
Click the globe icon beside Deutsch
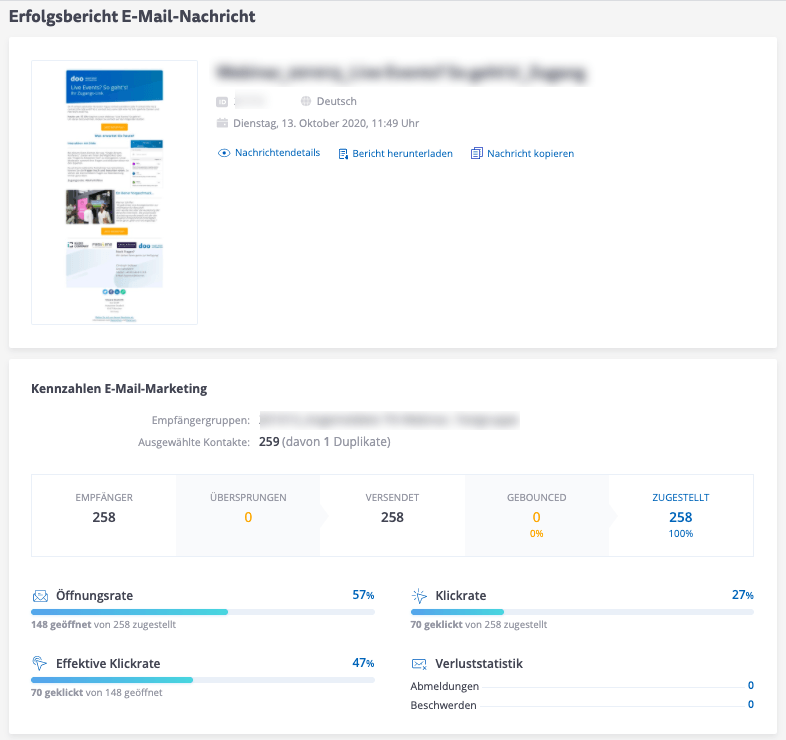click(306, 101)
